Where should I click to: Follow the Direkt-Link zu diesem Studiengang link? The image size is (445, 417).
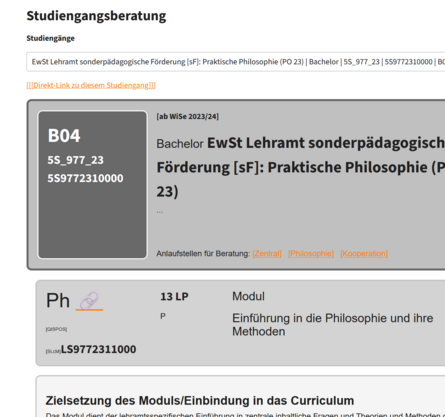pyautogui.click(x=91, y=85)
